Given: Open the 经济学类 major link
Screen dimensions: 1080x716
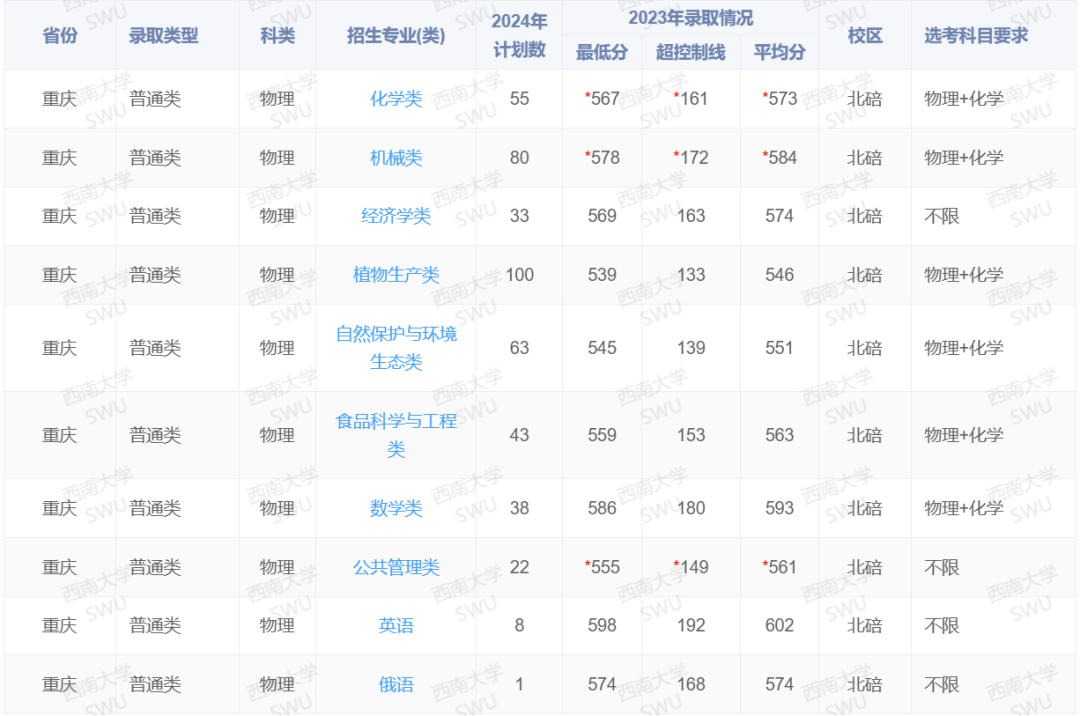Looking at the screenshot, I should (396, 216).
